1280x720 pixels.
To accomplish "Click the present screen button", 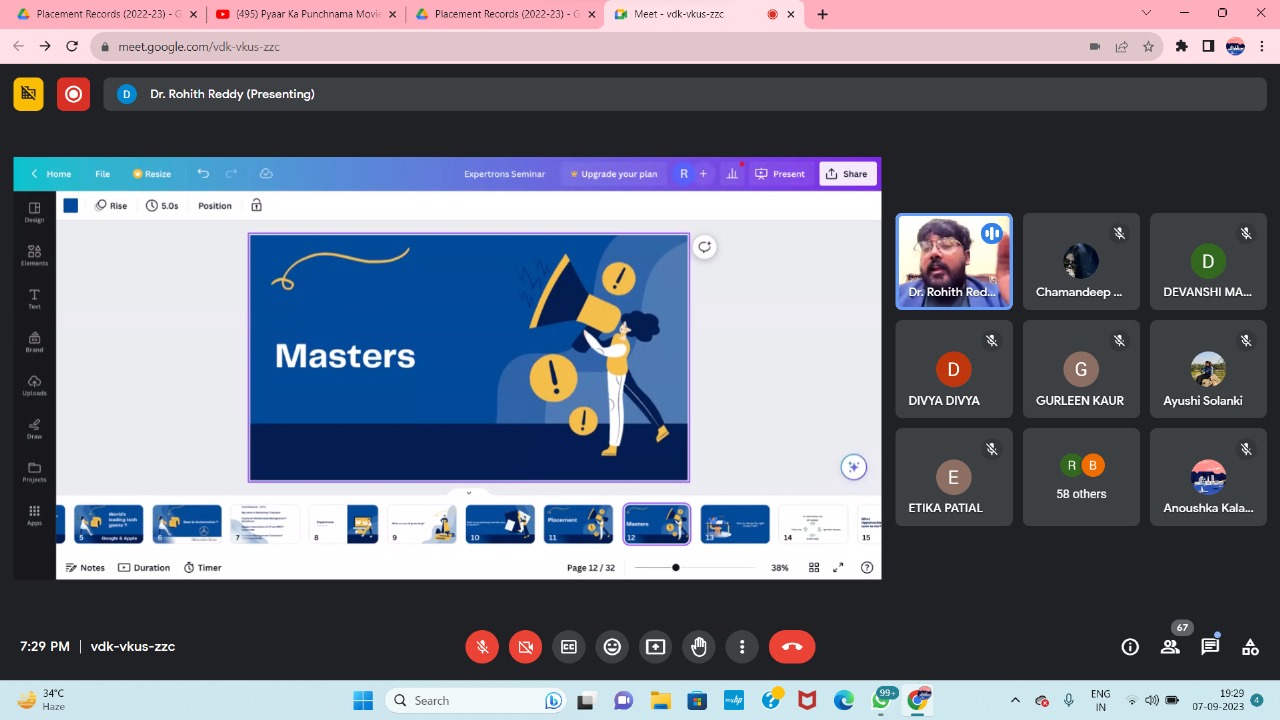I will (x=655, y=647).
